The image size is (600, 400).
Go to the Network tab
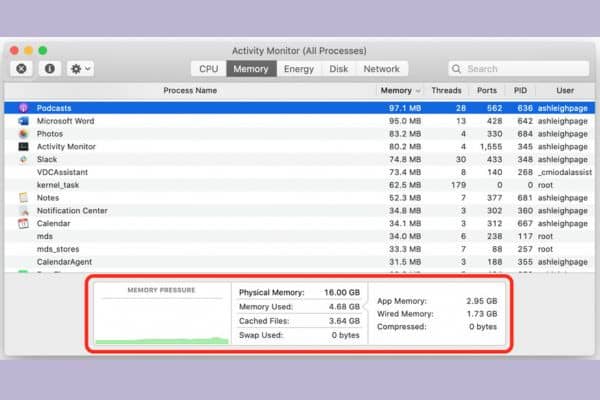point(382,69)
